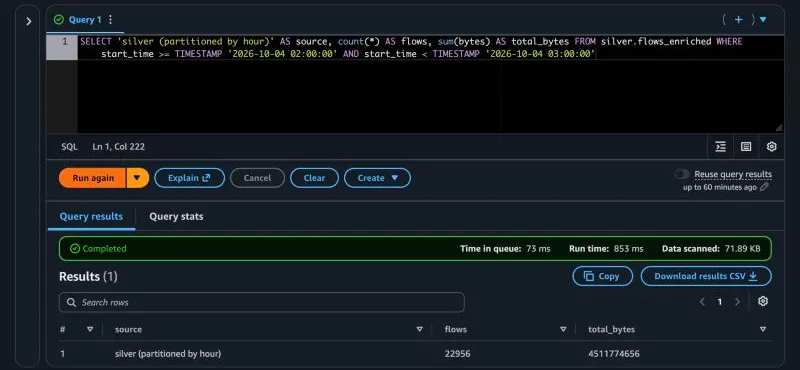Click the SQL language label in status bar
The height and width of the screenshot is (370, 800).
69,146
